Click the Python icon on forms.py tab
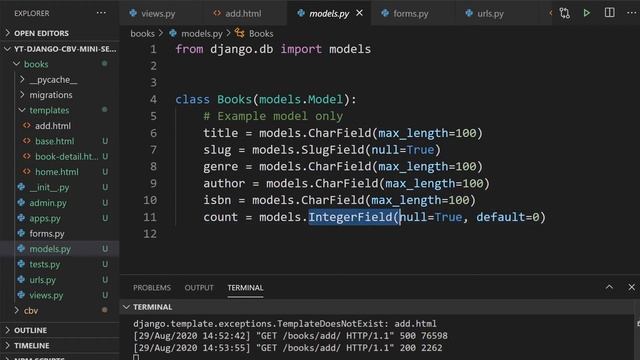 pos(385,13)
